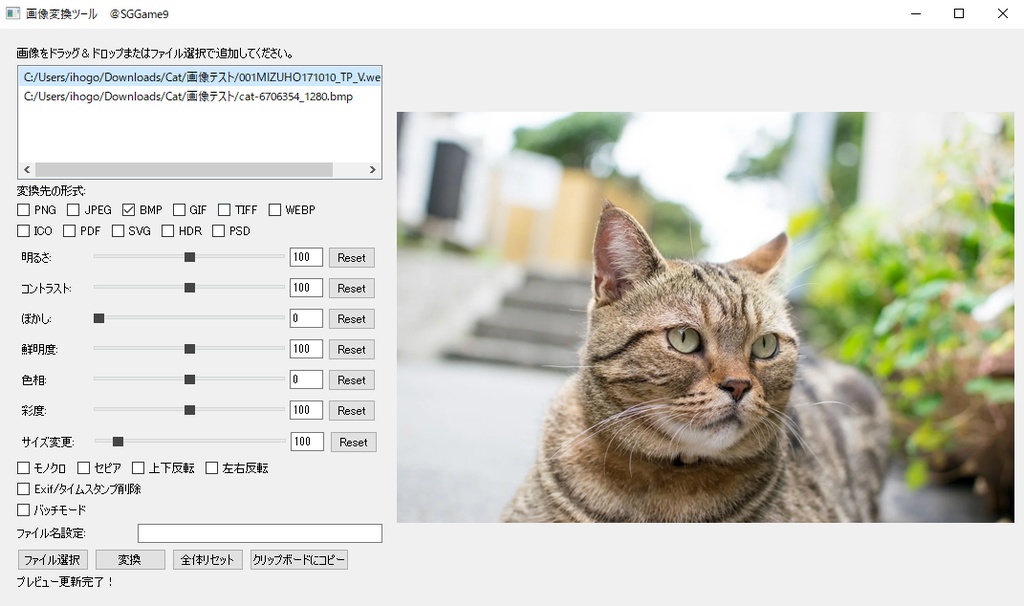Viewport: 1024px width, 606px height.
Task: Enable the セピア sepia checkbox
Action: click(x=84, y=468)
